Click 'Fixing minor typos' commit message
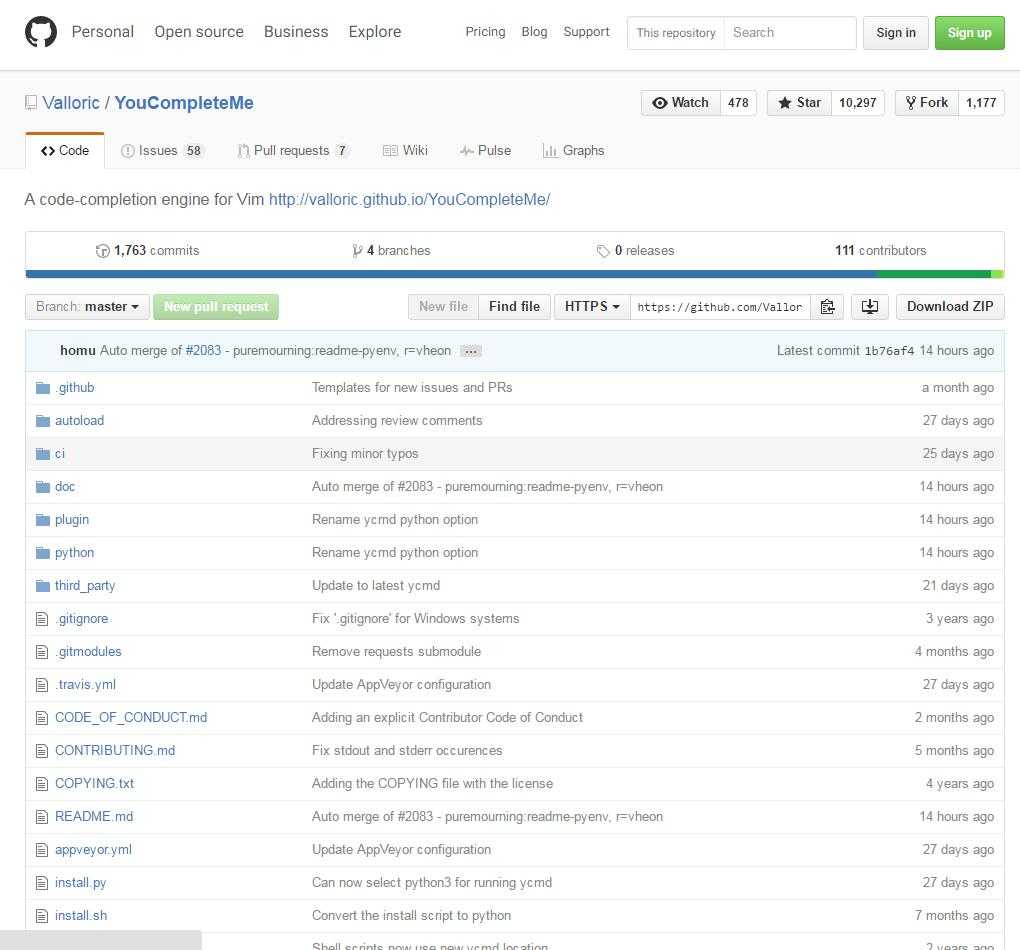This screenshot has width=1020, height=950. 365,454
